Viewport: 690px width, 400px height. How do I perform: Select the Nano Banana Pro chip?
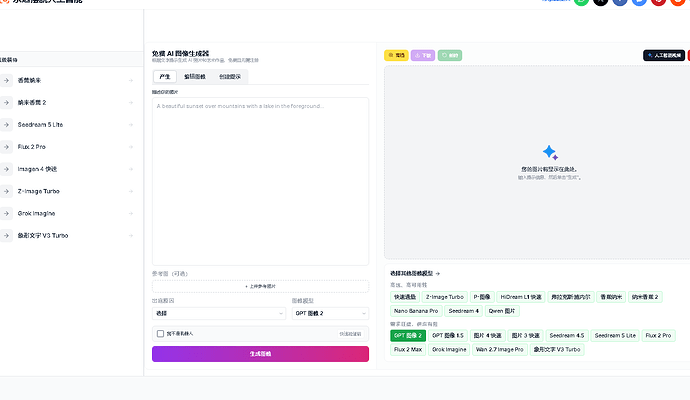point(416,311)
